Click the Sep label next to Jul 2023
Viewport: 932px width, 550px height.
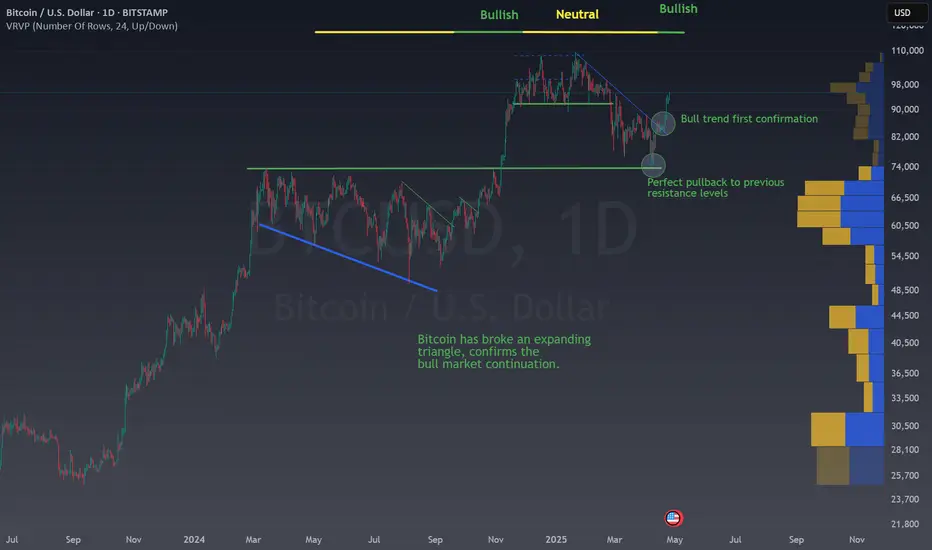pos(73,540)
